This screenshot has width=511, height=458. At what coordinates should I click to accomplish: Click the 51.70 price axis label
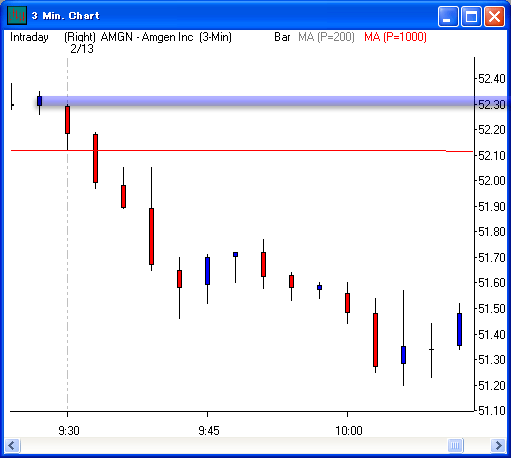[492, 258]
